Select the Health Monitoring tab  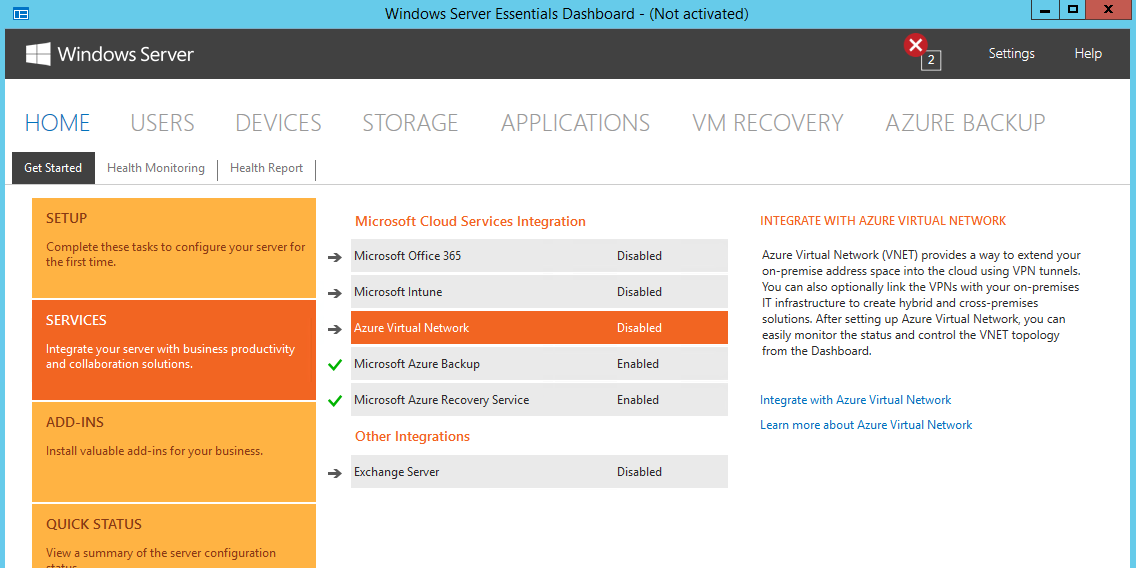pos(156,168)
